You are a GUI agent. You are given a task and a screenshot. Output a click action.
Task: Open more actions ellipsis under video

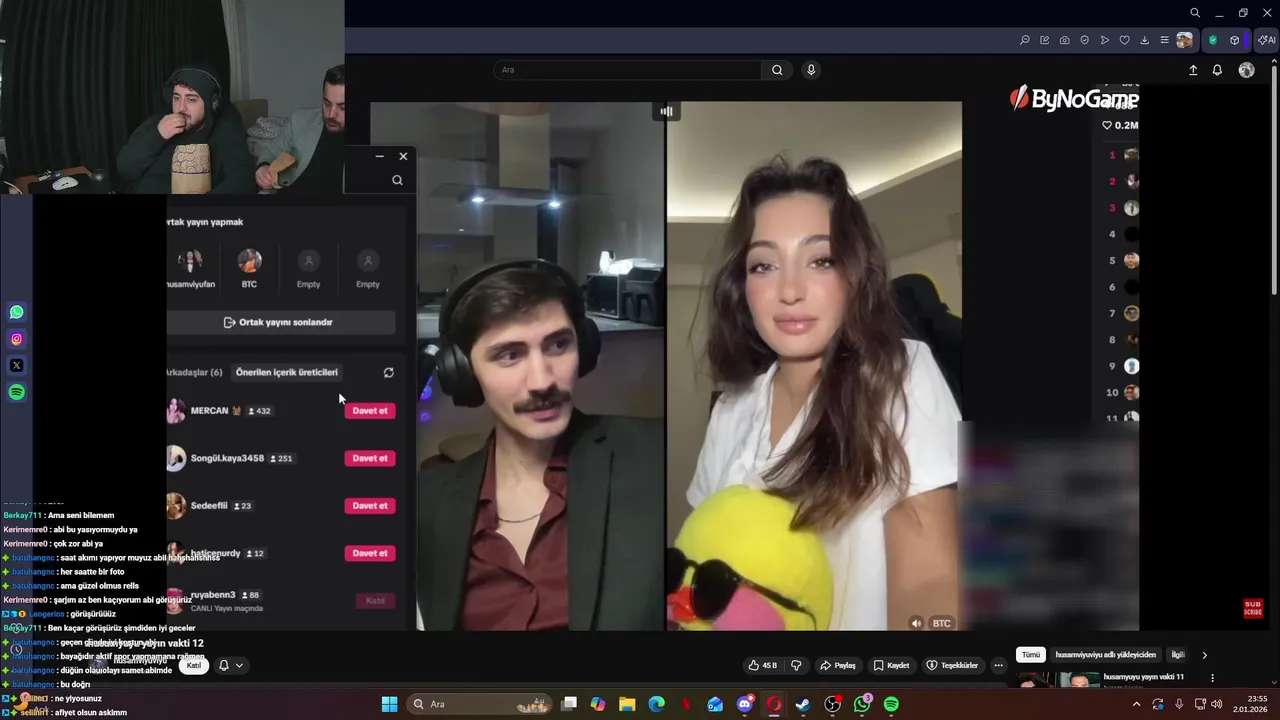tap(998, 665)
